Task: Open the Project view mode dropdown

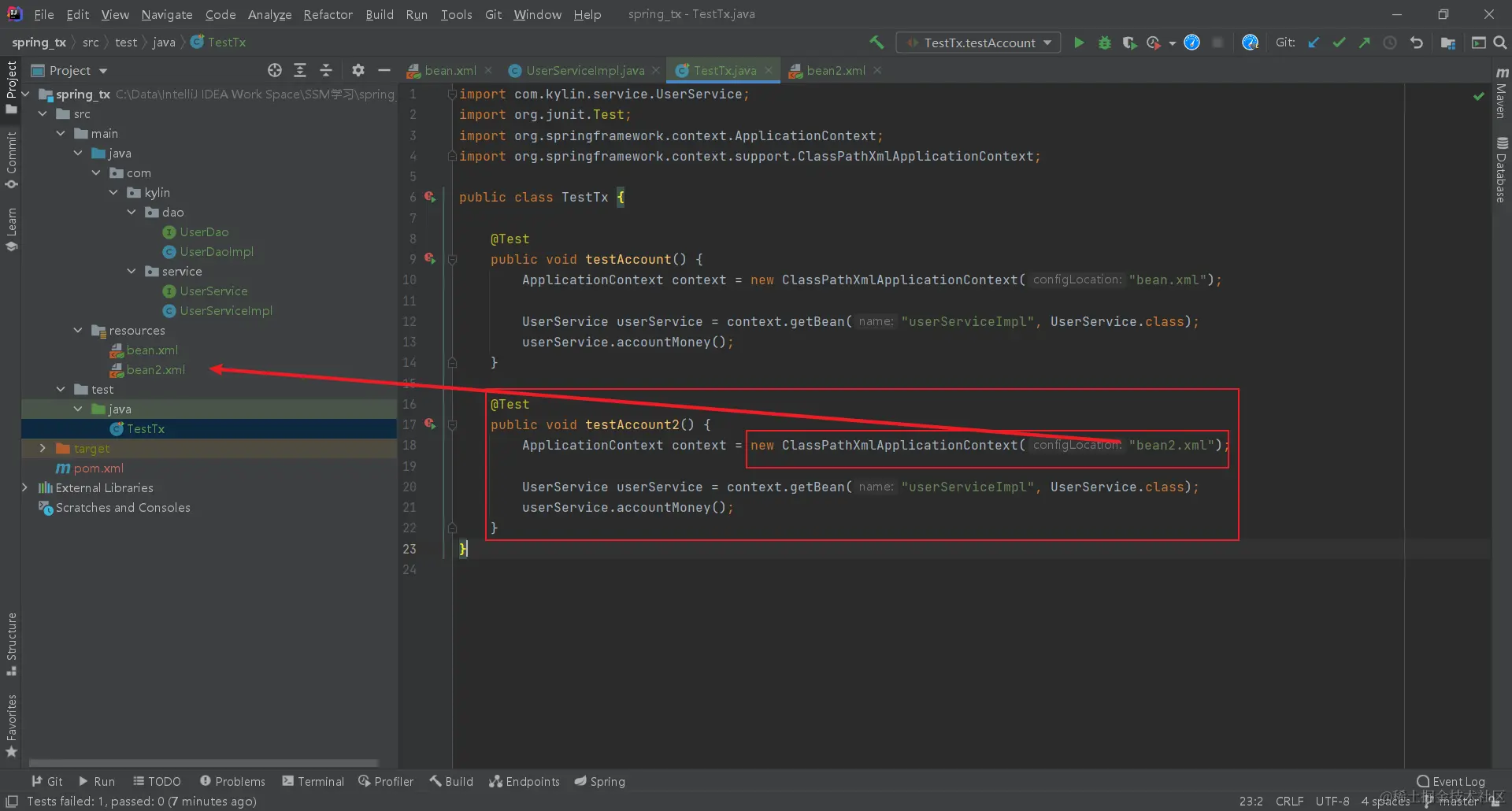Action: click(69, 71)
